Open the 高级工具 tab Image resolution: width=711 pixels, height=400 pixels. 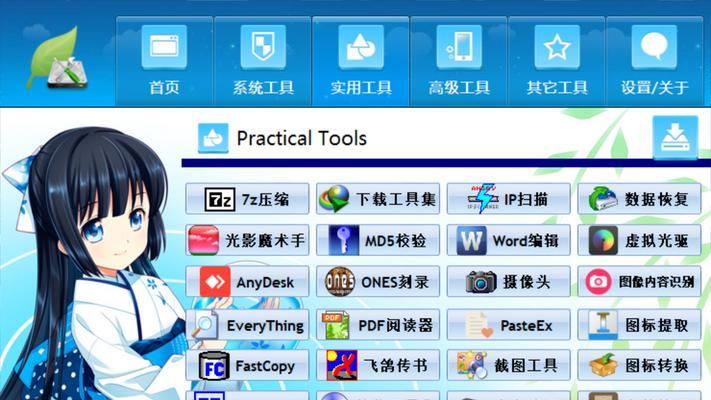(x=459, y=61)
